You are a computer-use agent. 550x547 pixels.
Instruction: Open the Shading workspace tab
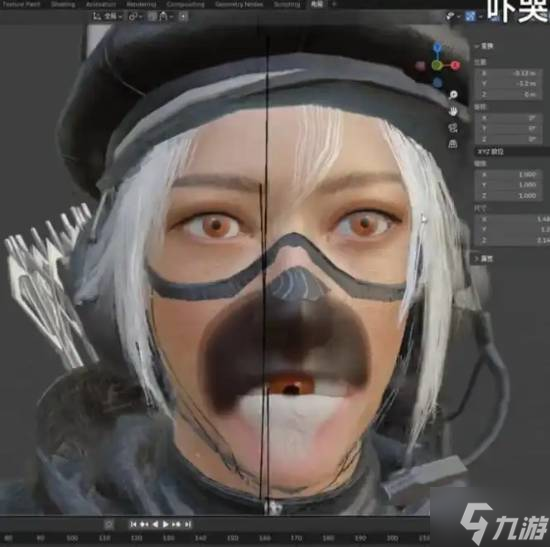point(63,5)
